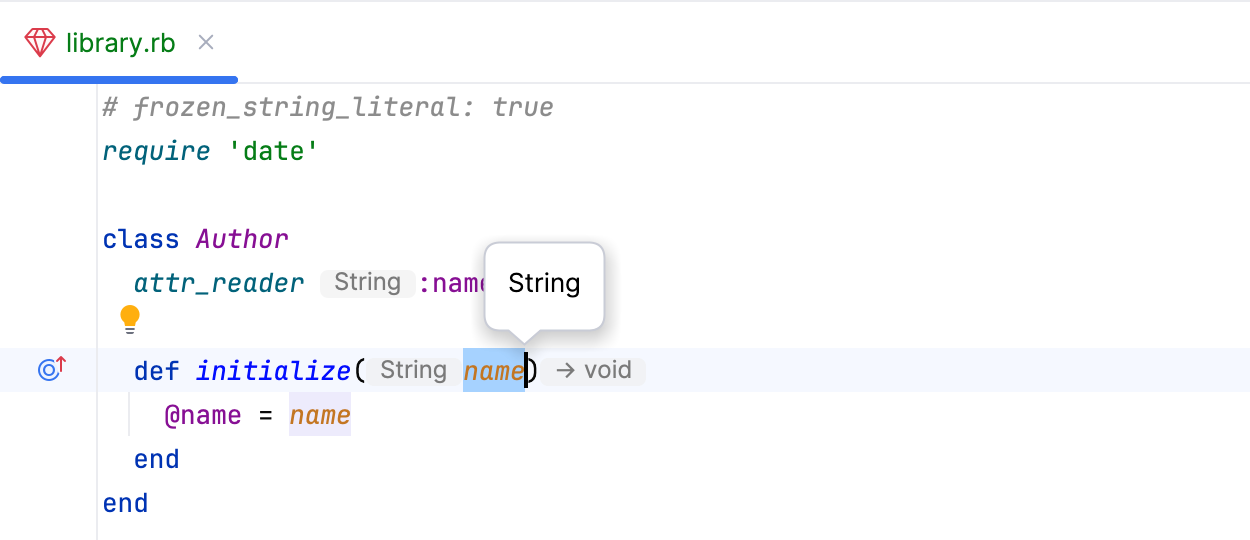Click the String tooltip popup
The image size is (1250, 540).
point(544,284)
